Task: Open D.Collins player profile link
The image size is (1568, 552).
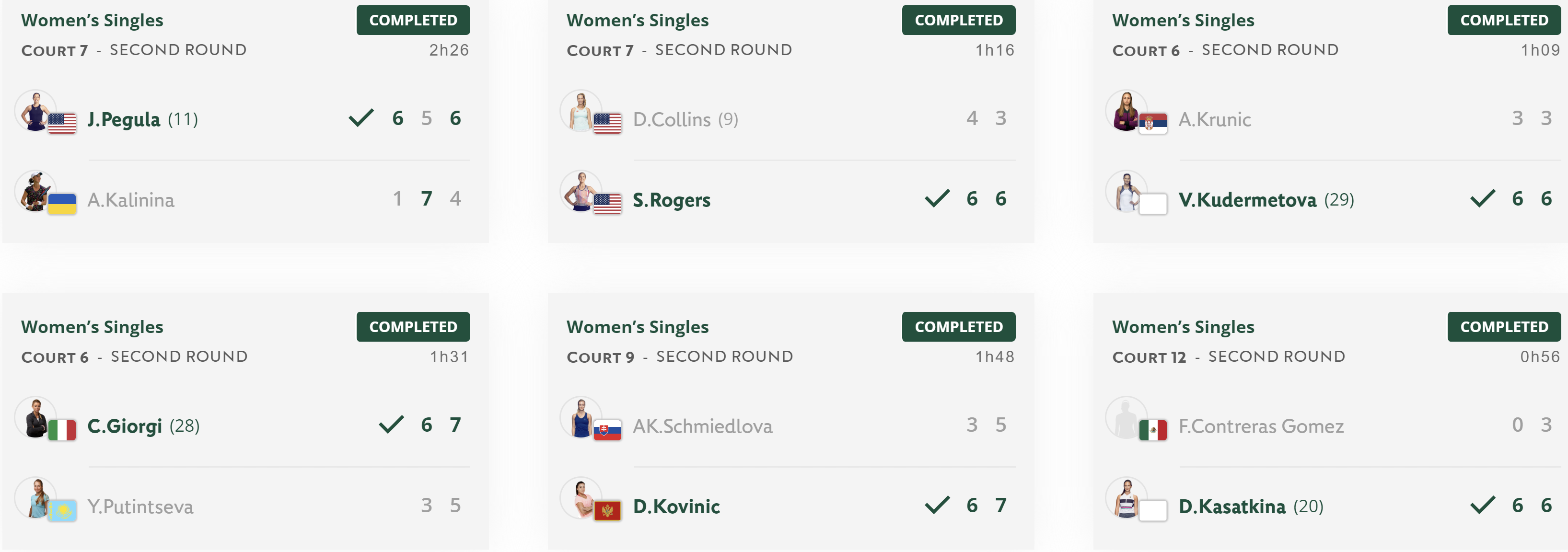Action: coord(672,119)
